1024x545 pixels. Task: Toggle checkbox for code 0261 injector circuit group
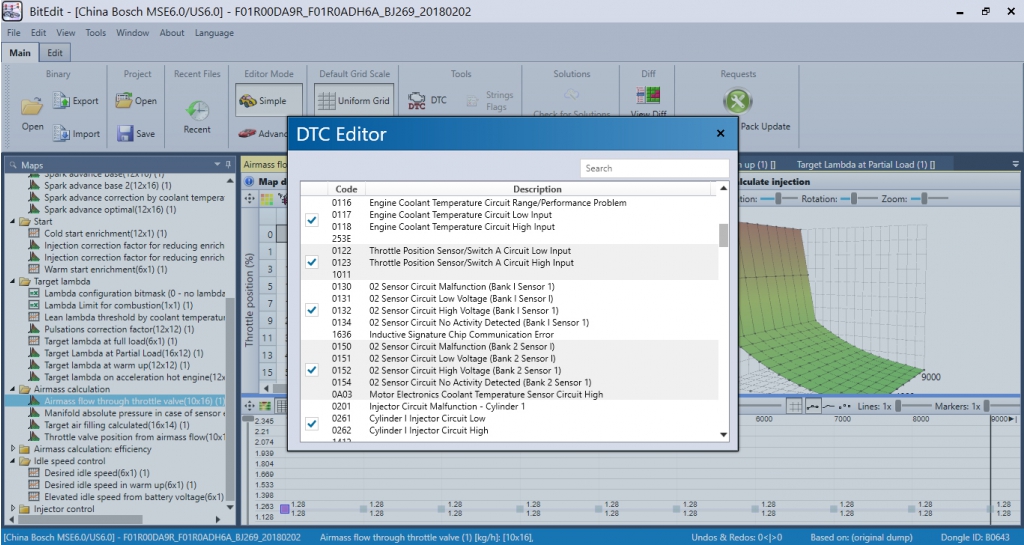point(312,424)
